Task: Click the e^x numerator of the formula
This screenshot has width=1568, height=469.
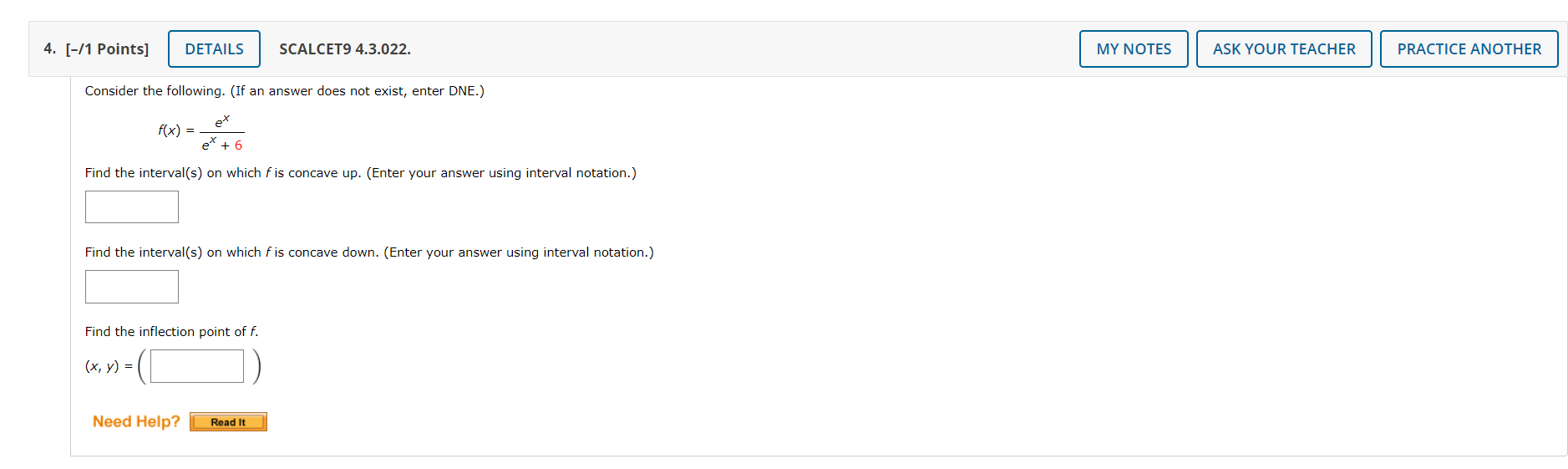Action: coord(222,122)
